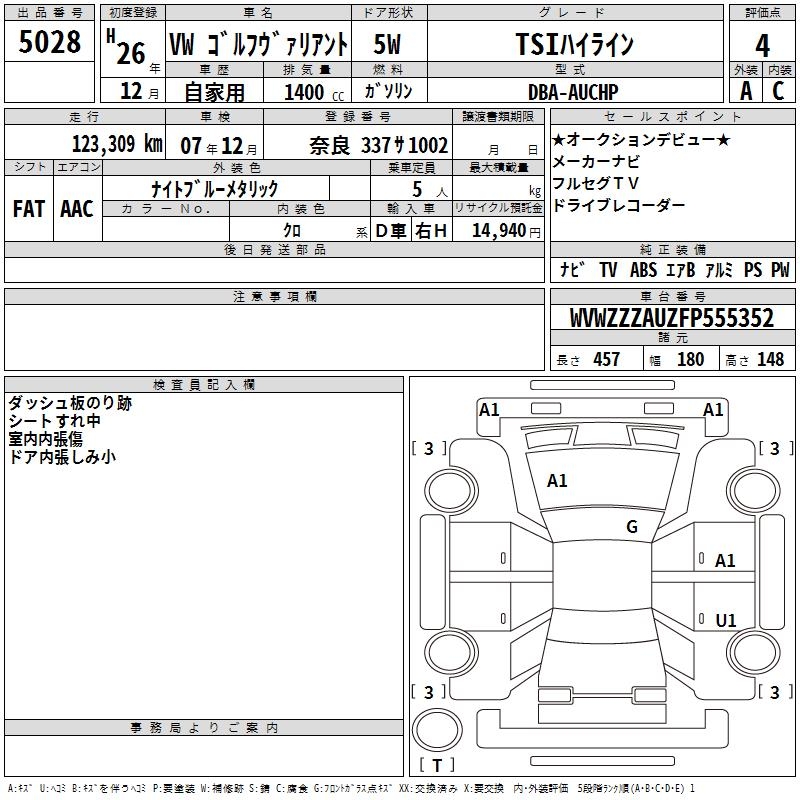Click the model code DBA-AUCHP
The image size is (800, 800).
(573, 92)
